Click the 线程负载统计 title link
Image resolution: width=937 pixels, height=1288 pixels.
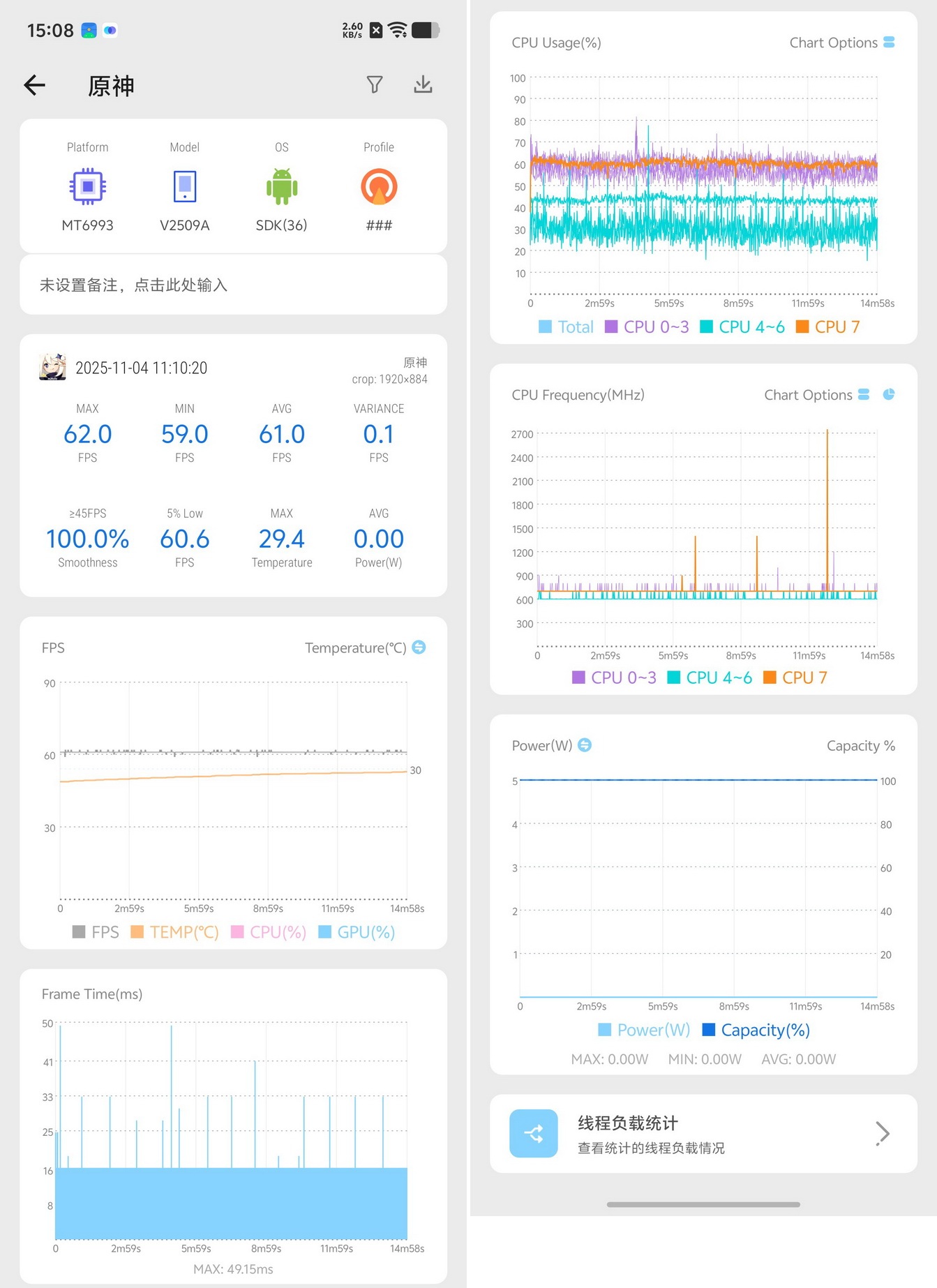pos(627,1123)
